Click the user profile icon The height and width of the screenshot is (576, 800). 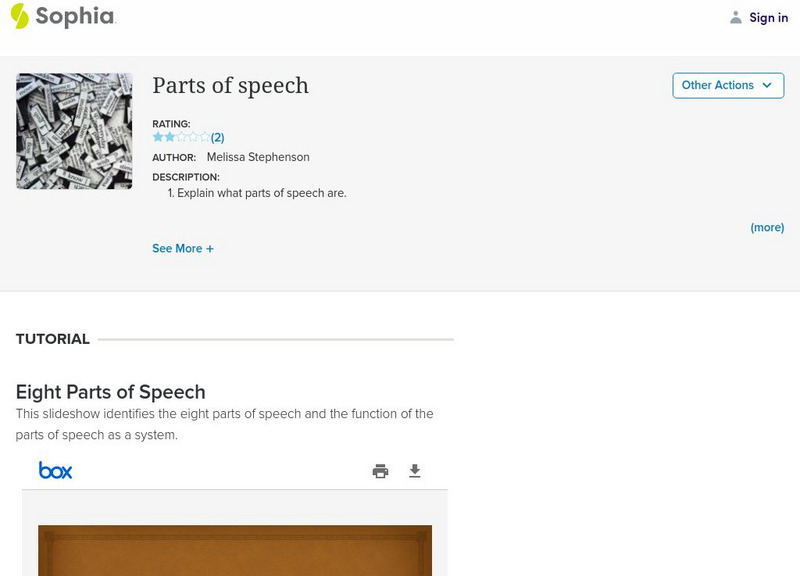(736, 17)
